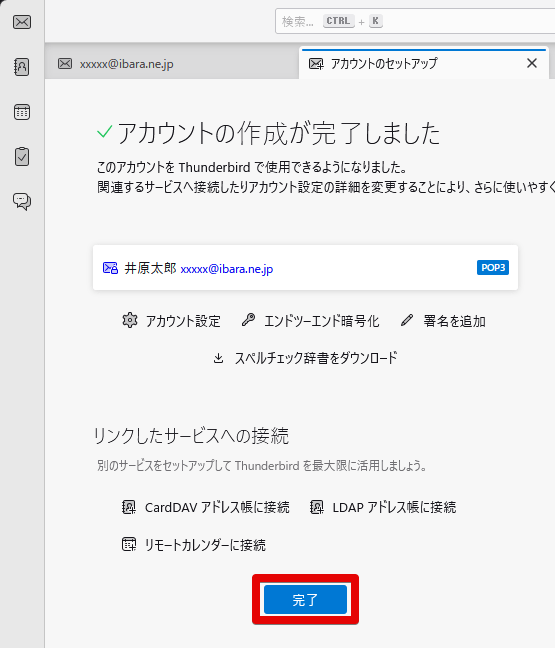The height and width of the screenshot is (648, 555).
Task: Close the アカウントのセットアップ tab
Action: 532,63
